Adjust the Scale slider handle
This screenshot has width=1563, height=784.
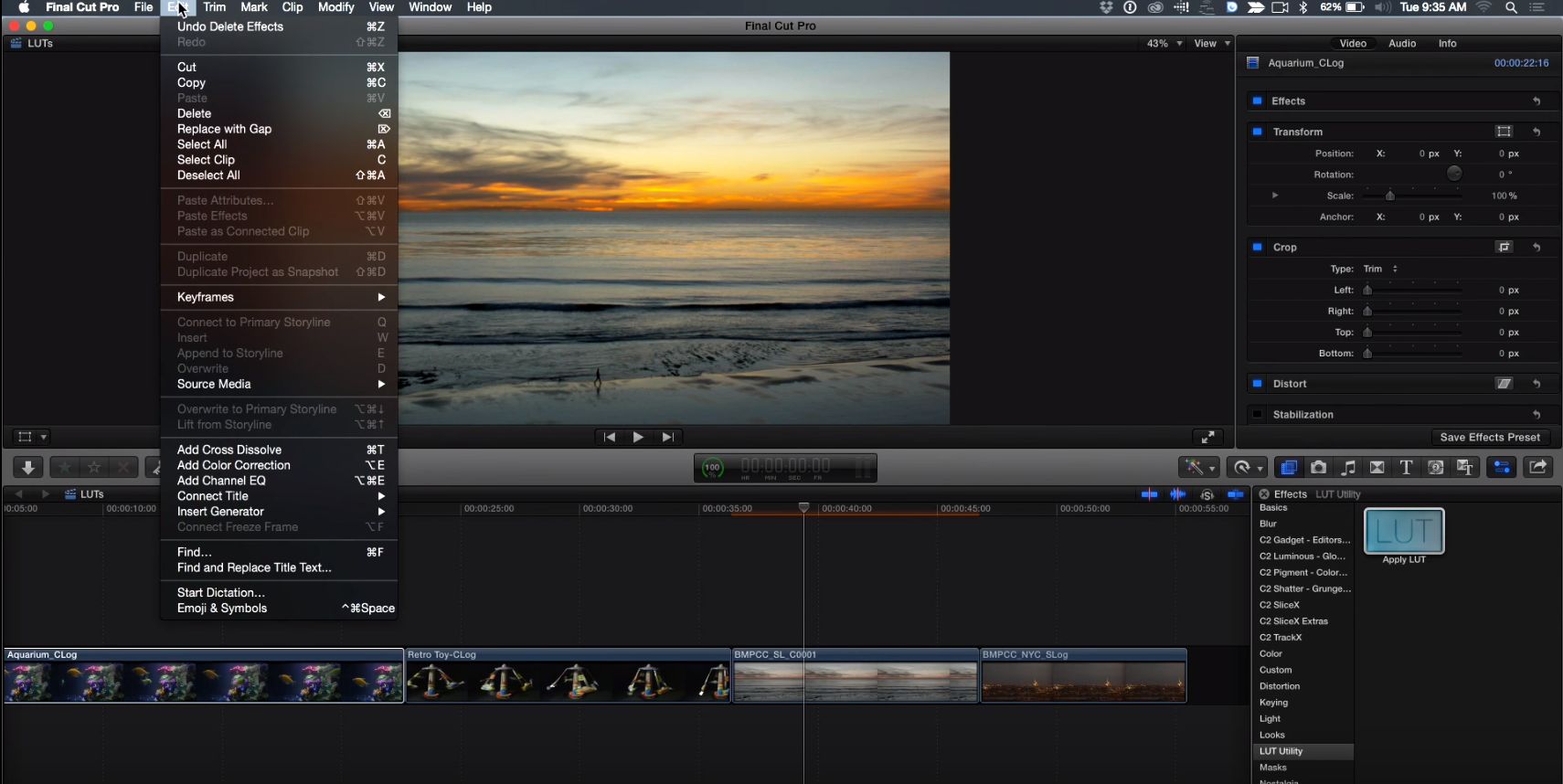coord(1389,196)
